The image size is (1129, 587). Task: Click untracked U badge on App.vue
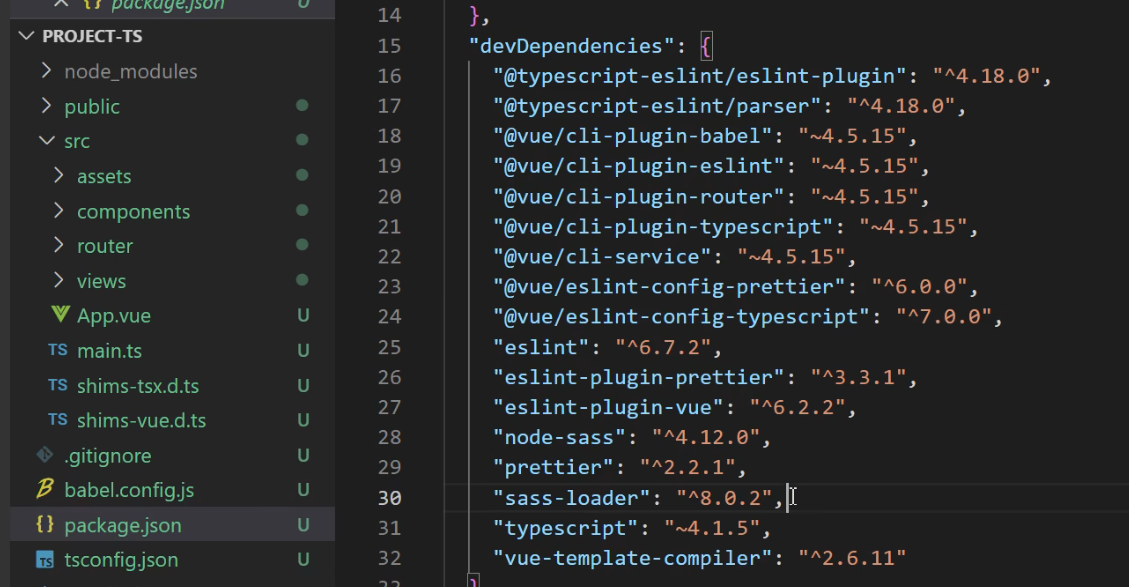coord(303,315)
